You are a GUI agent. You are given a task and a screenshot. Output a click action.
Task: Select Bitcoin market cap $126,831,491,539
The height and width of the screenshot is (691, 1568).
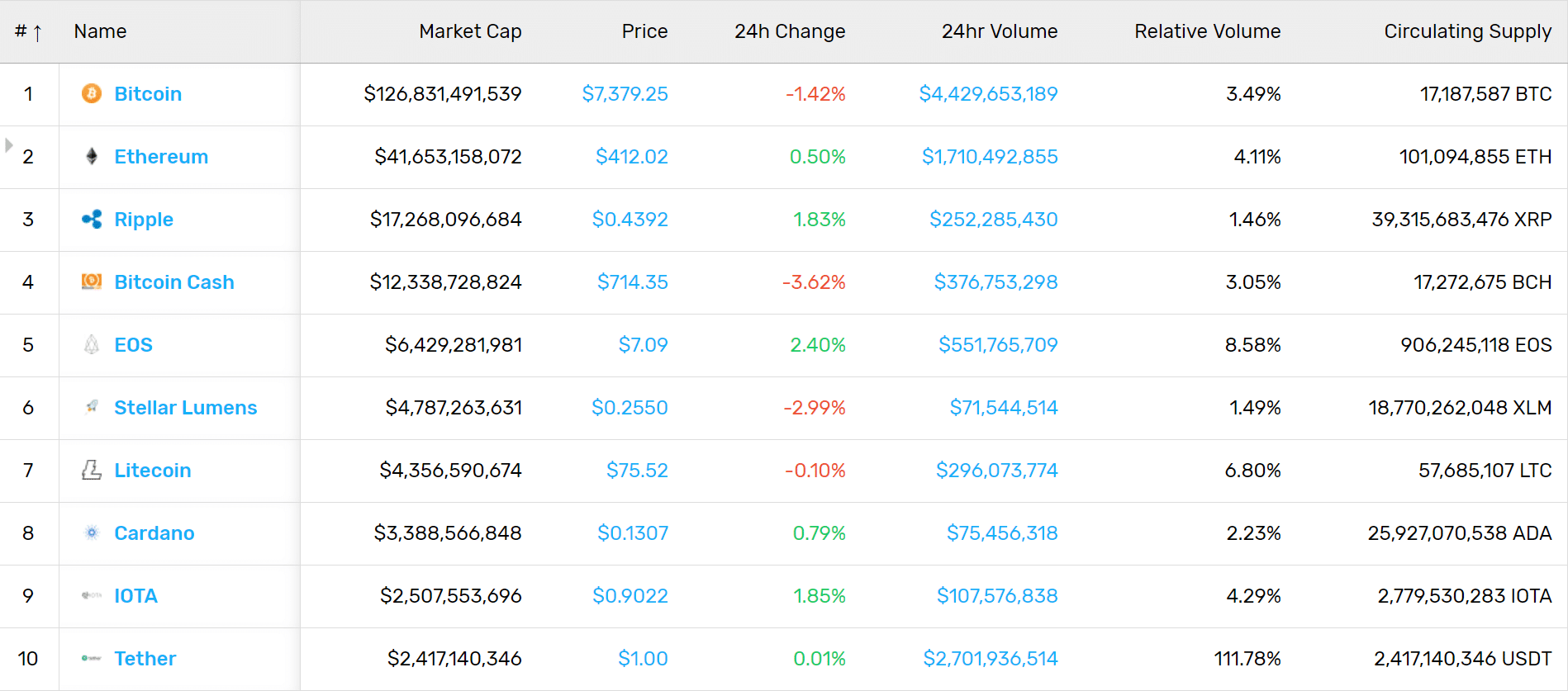pyautogui.click(x=443, y=94)
